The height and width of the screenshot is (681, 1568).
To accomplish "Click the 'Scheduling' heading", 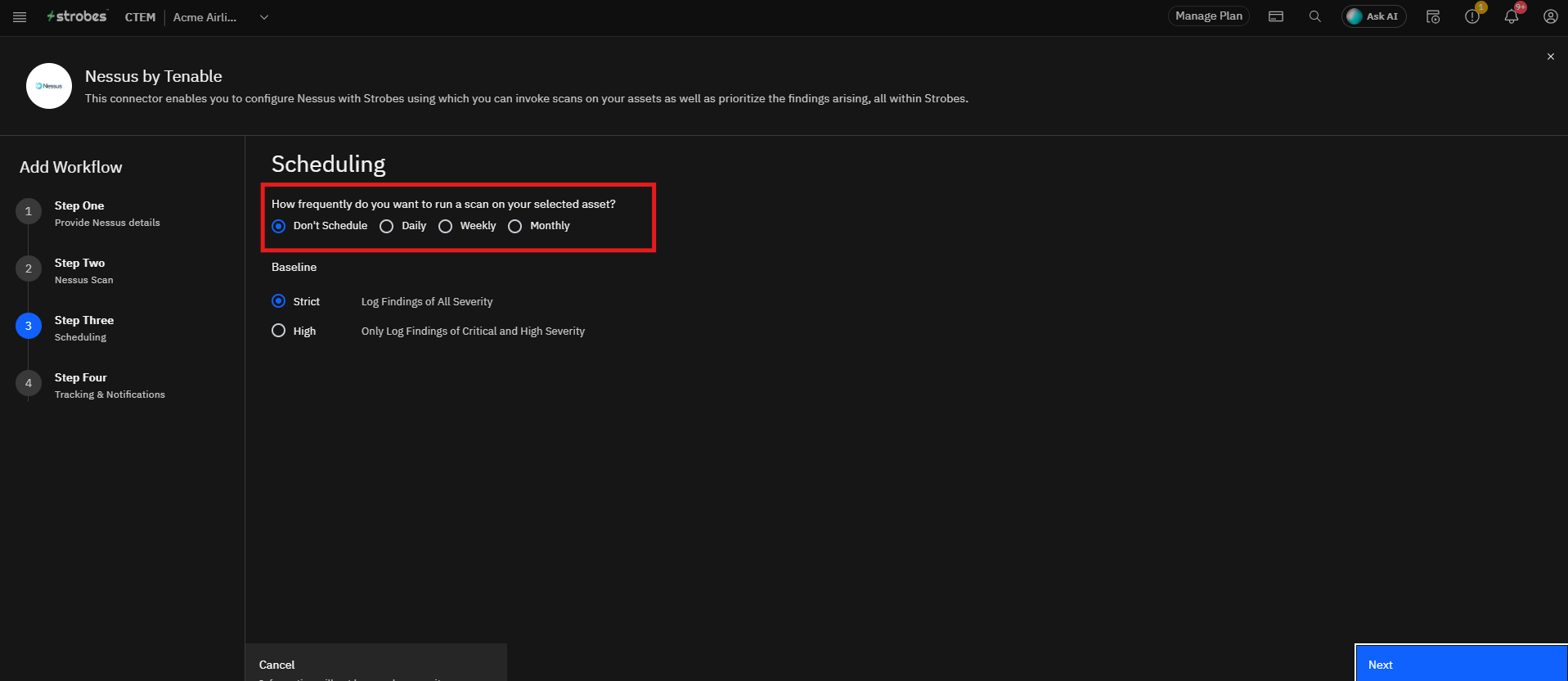I will (x=328, y=165).
